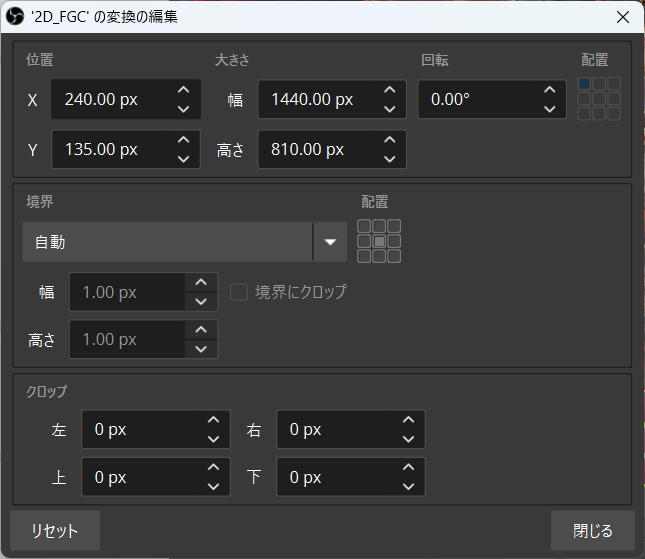
Task: Decrease the 高さ size height value
Action: point(389,159)
